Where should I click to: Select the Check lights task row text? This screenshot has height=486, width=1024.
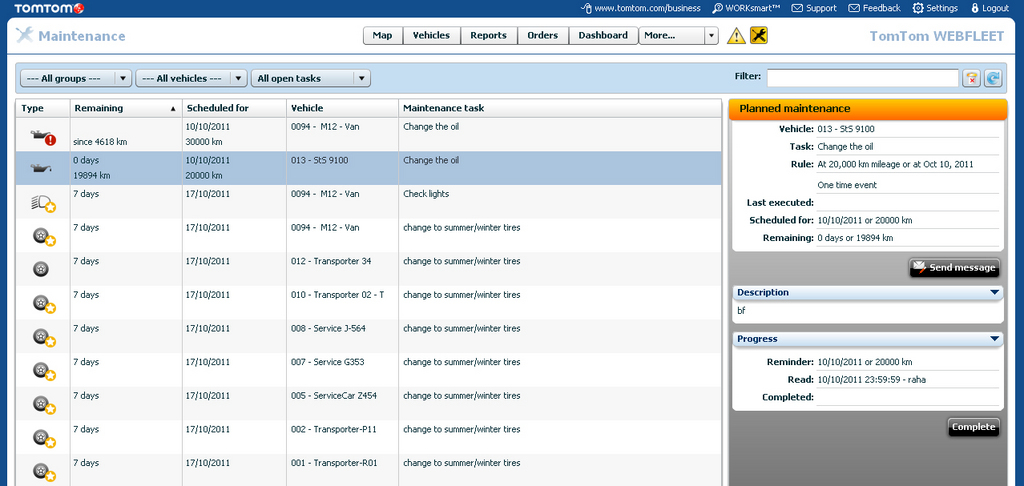(x=426, y=194)
